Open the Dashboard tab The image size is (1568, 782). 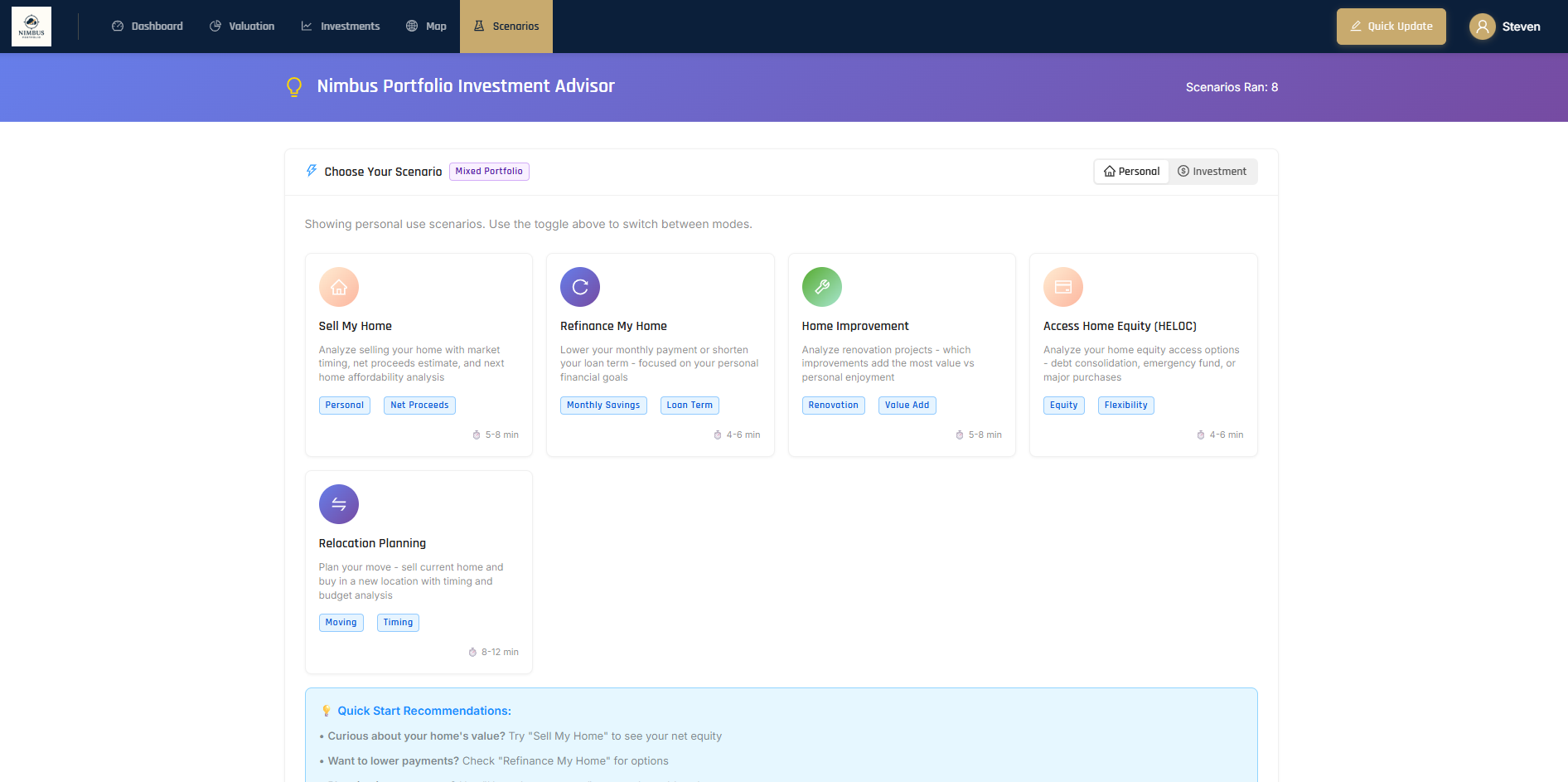click(x=148, y=27)
